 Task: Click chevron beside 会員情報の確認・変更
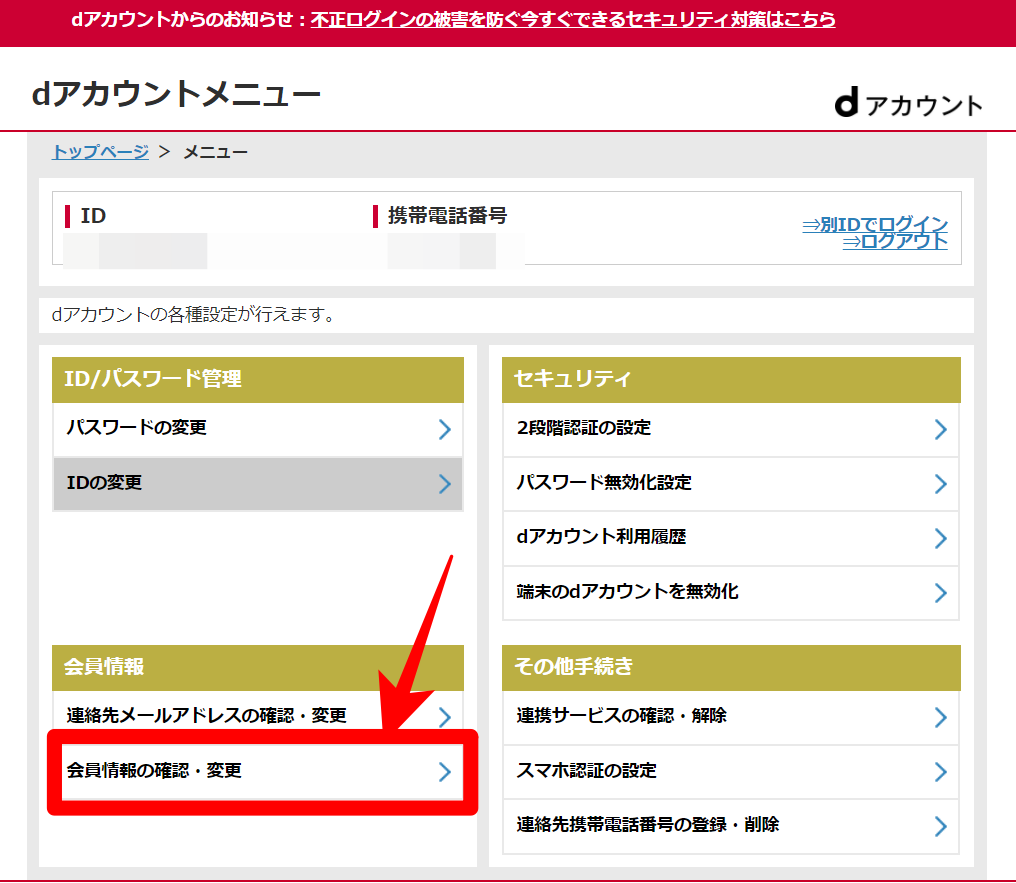click(x=444, y=771)
